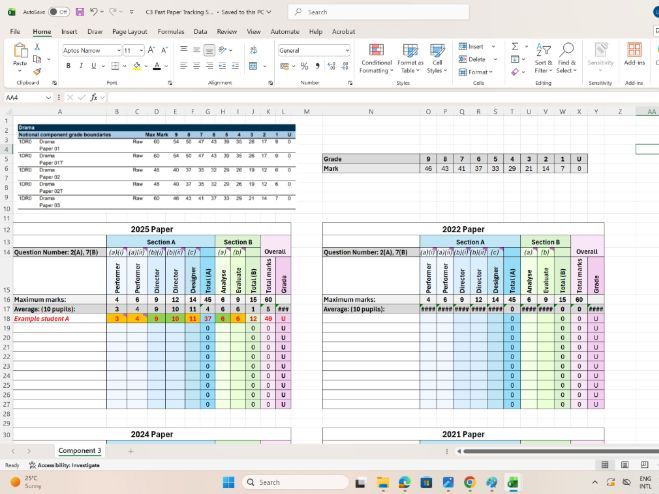Click the Accounting Number Format icon
Image resolution: width=659 pixels, height=494 pixels.
pos(285,66)
